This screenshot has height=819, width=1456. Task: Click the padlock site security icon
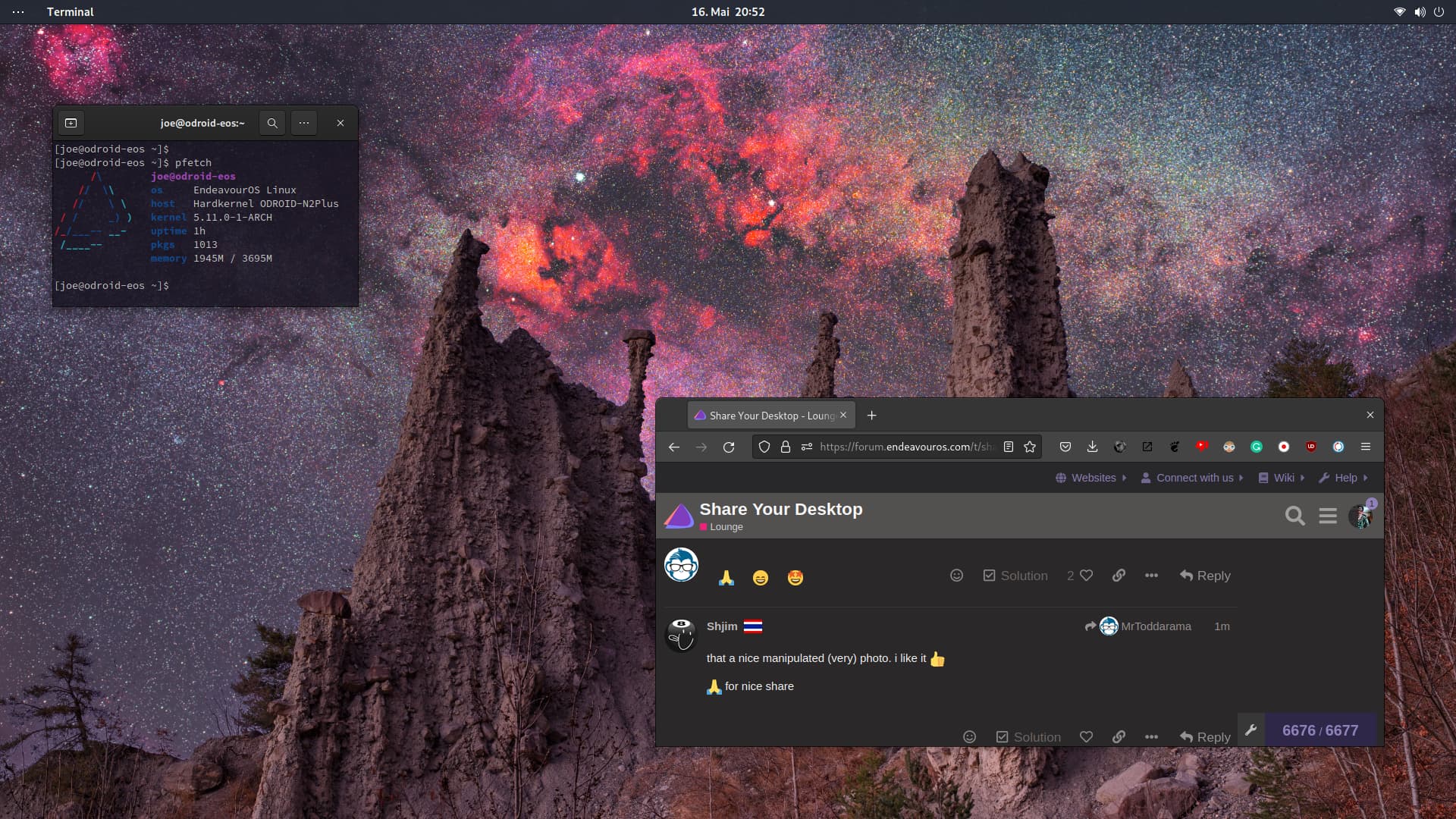(786, 447)
